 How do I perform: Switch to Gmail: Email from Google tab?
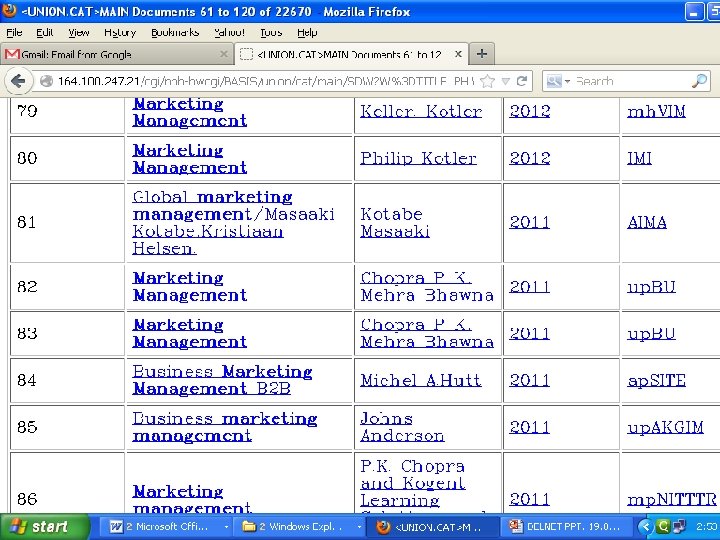click(117, 54)
